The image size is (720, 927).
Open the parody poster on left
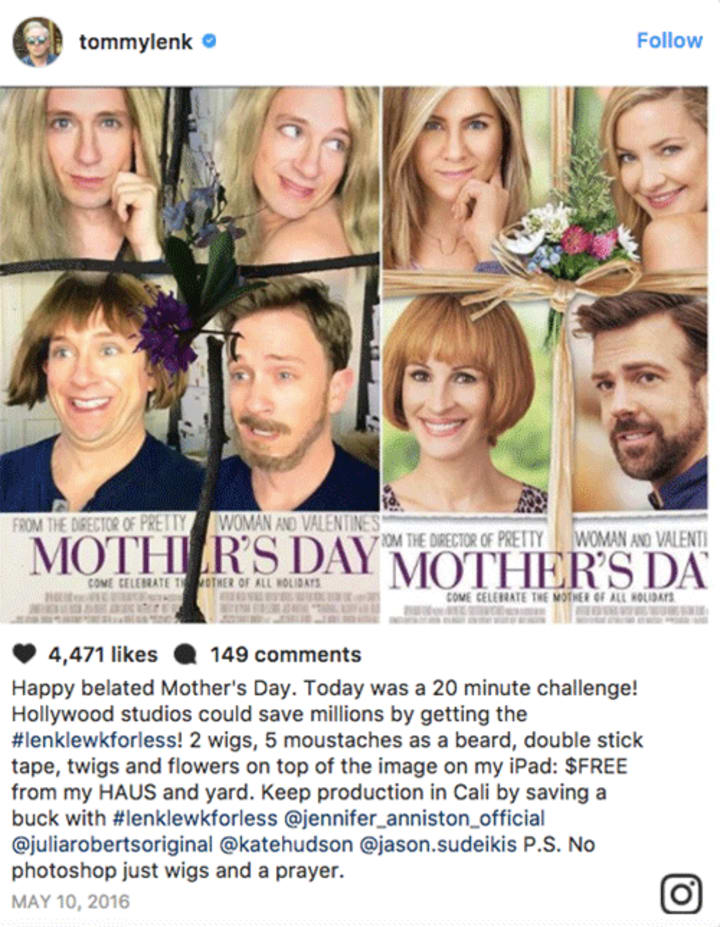190,355
